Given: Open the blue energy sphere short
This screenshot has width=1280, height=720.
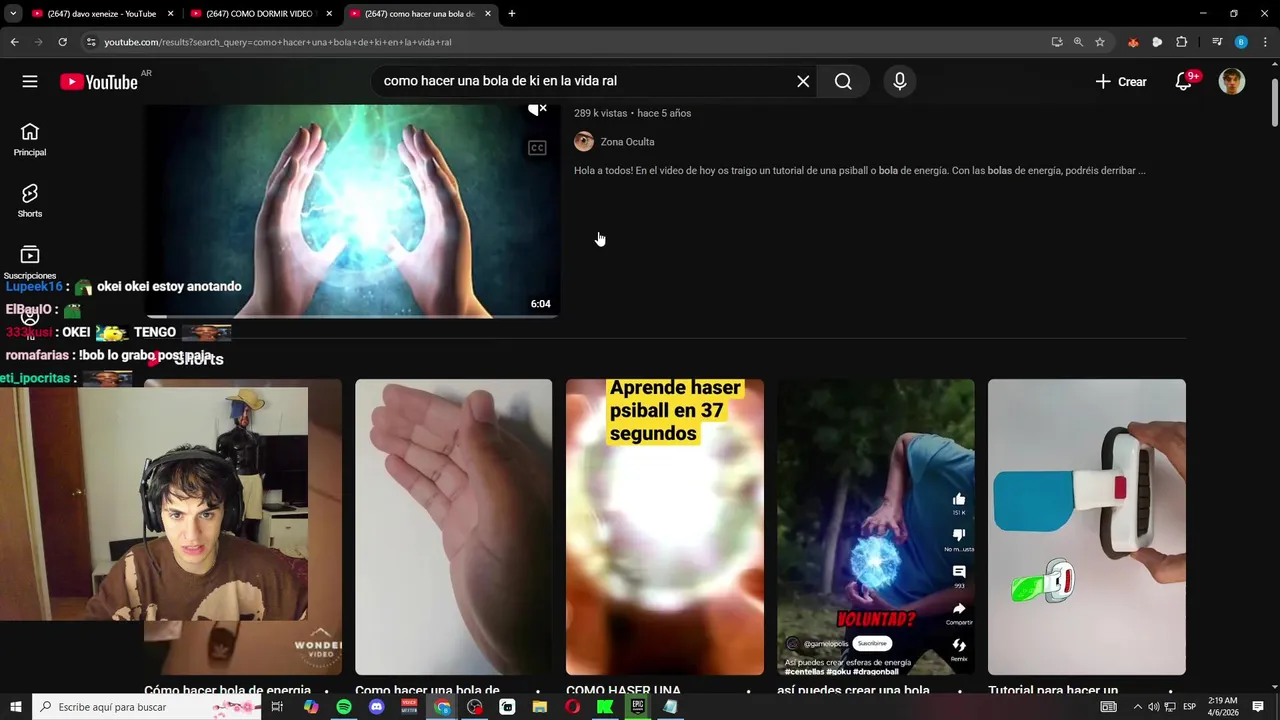Looking at the screenshot, I should pos(875,527).
